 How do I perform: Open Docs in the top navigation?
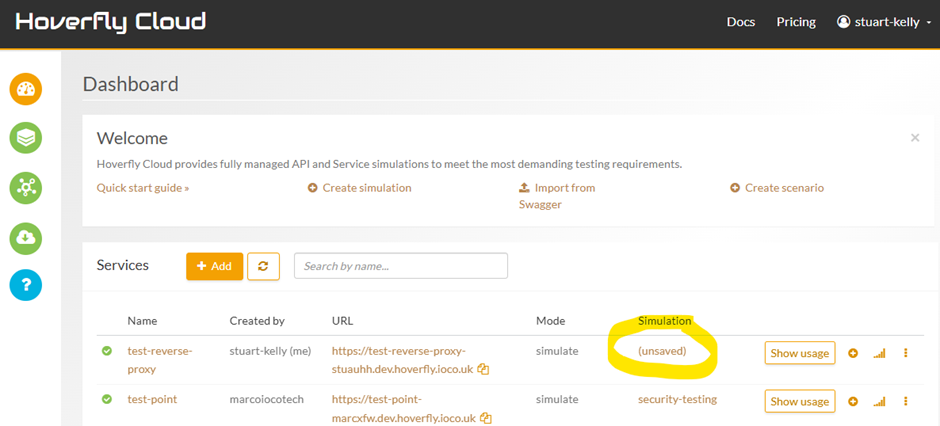click(740, 22)
